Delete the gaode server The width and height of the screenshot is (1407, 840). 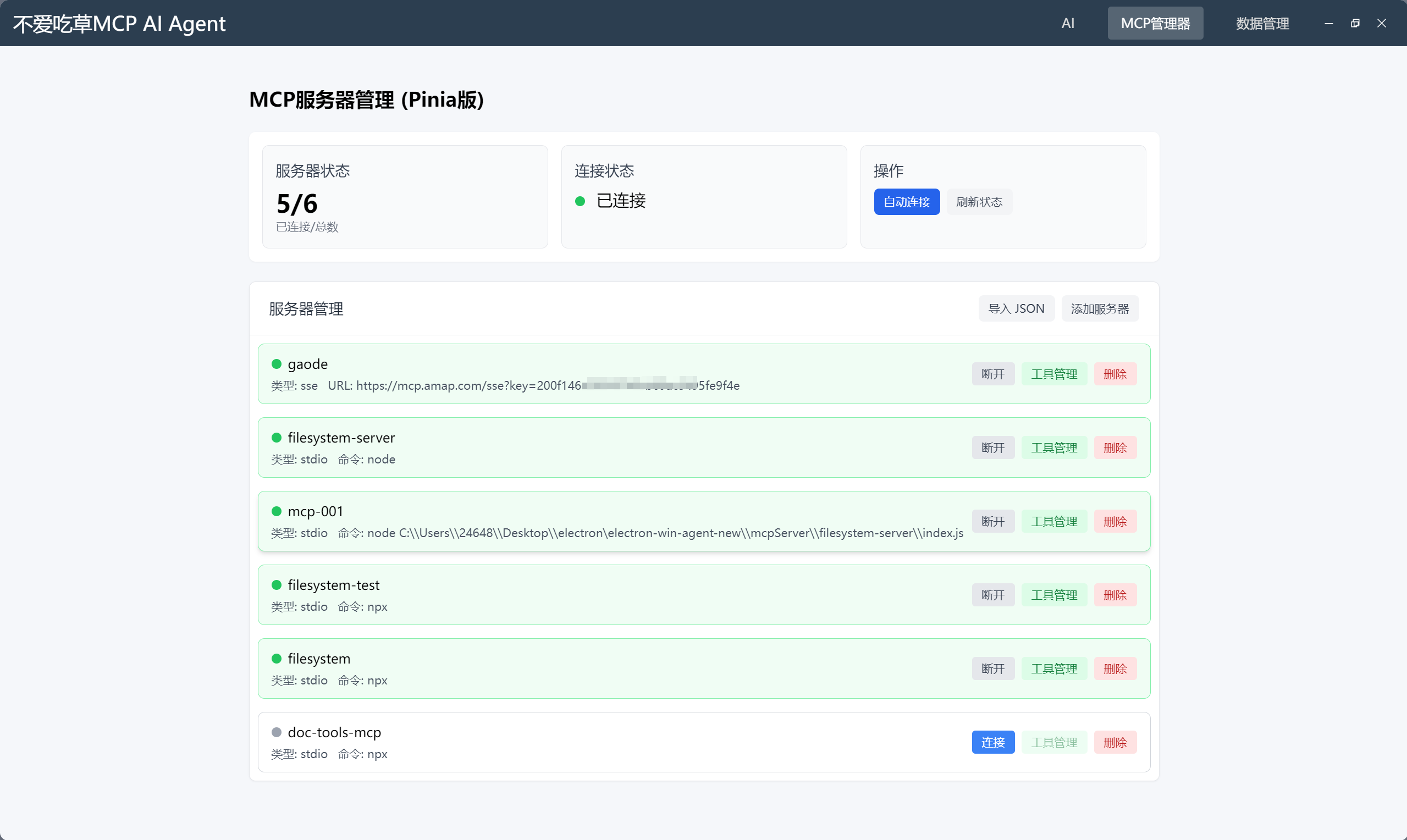click(1116, 374)
